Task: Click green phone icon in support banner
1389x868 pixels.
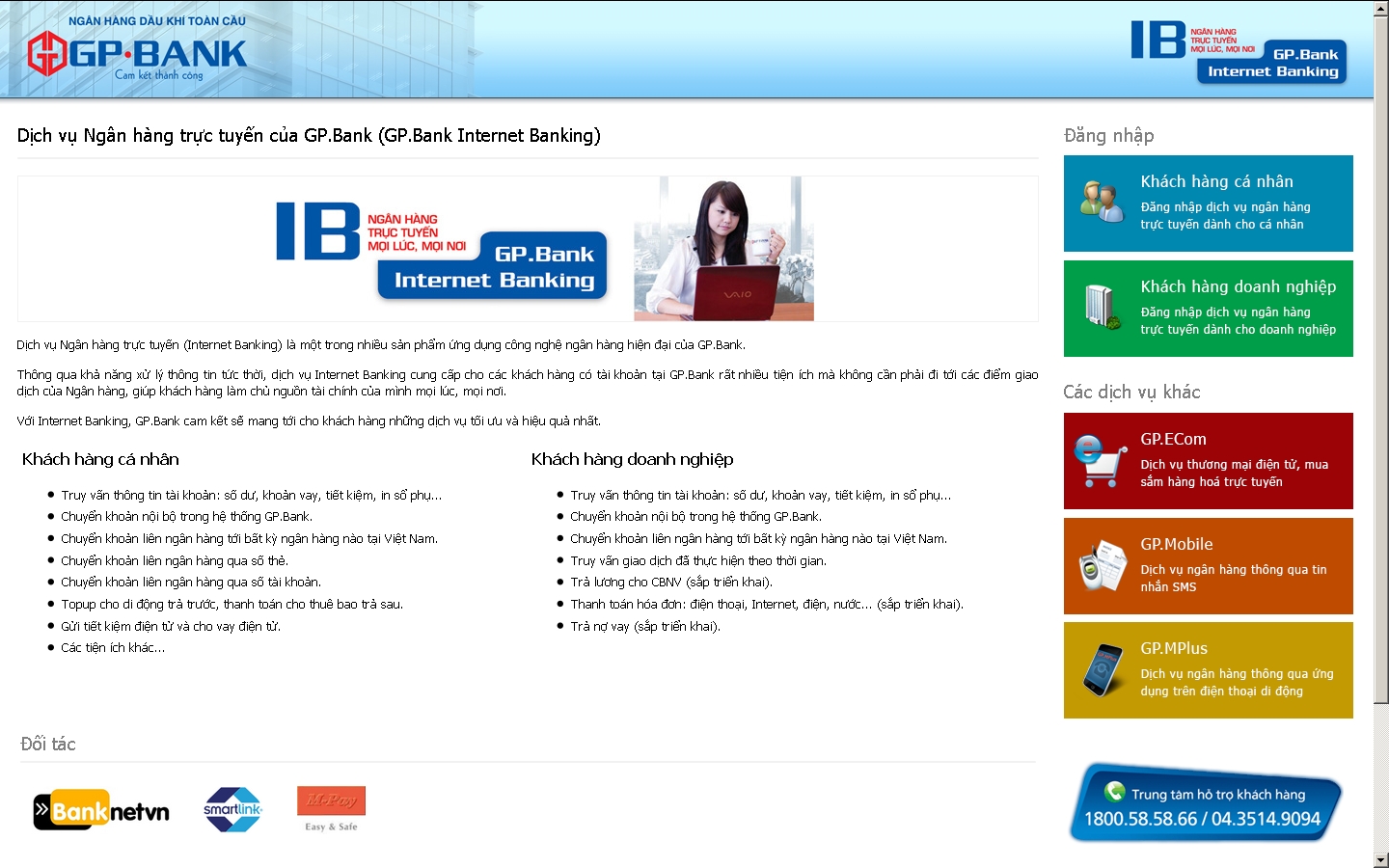Action: point(1115,792)
